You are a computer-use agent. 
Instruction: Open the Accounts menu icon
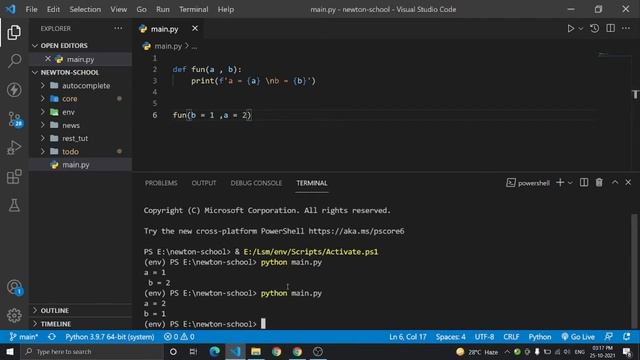tap(14, 287)
